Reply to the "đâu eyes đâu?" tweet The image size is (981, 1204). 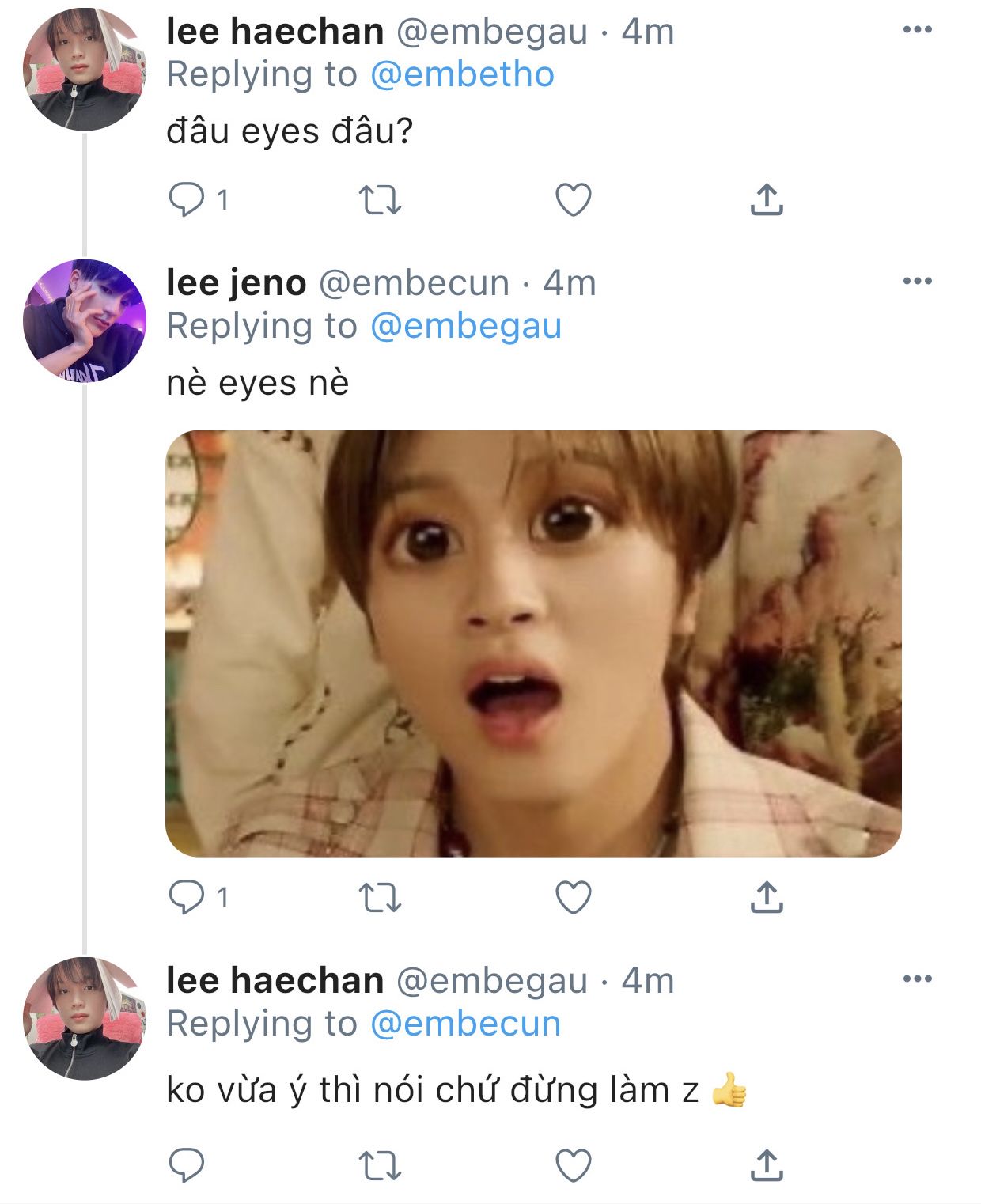point(187,199)
